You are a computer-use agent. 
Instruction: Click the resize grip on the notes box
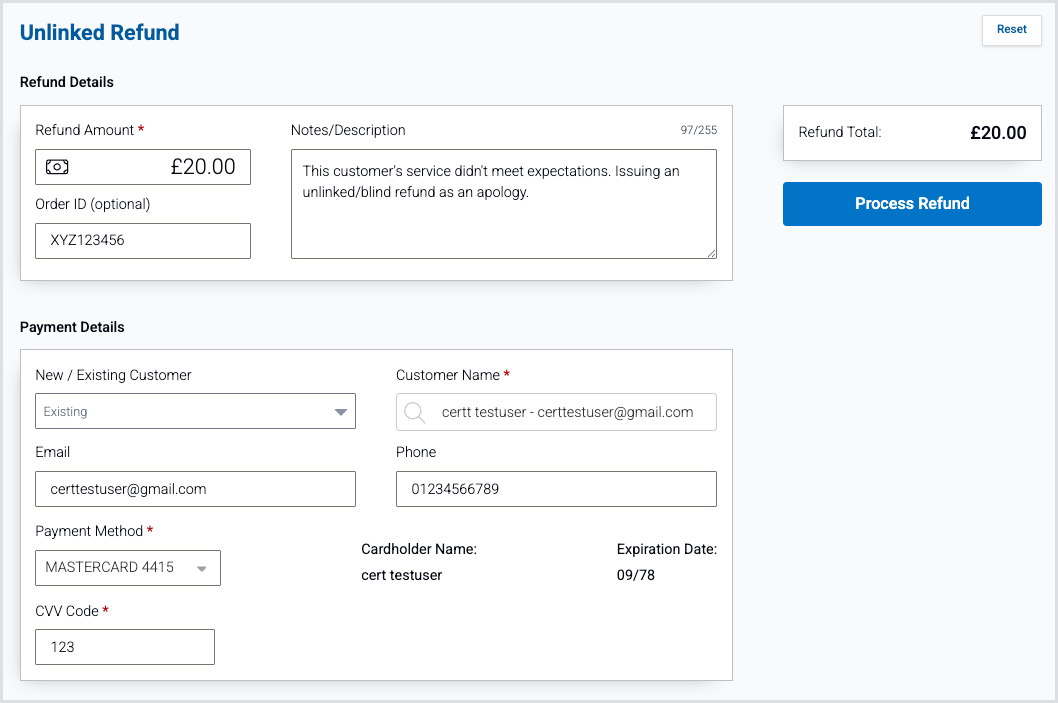(711, 253)
